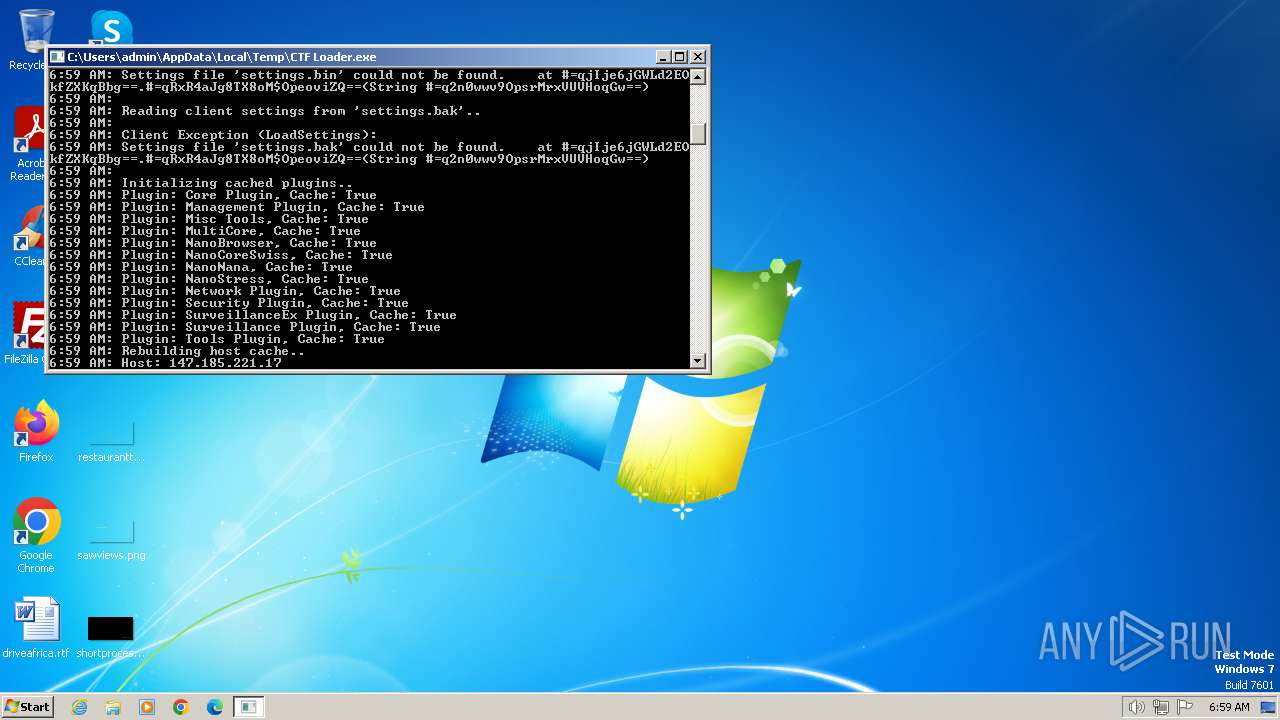The image size is (1280, 720).
Task: Open Chrome from the taskbar
Action: [181, 707]
